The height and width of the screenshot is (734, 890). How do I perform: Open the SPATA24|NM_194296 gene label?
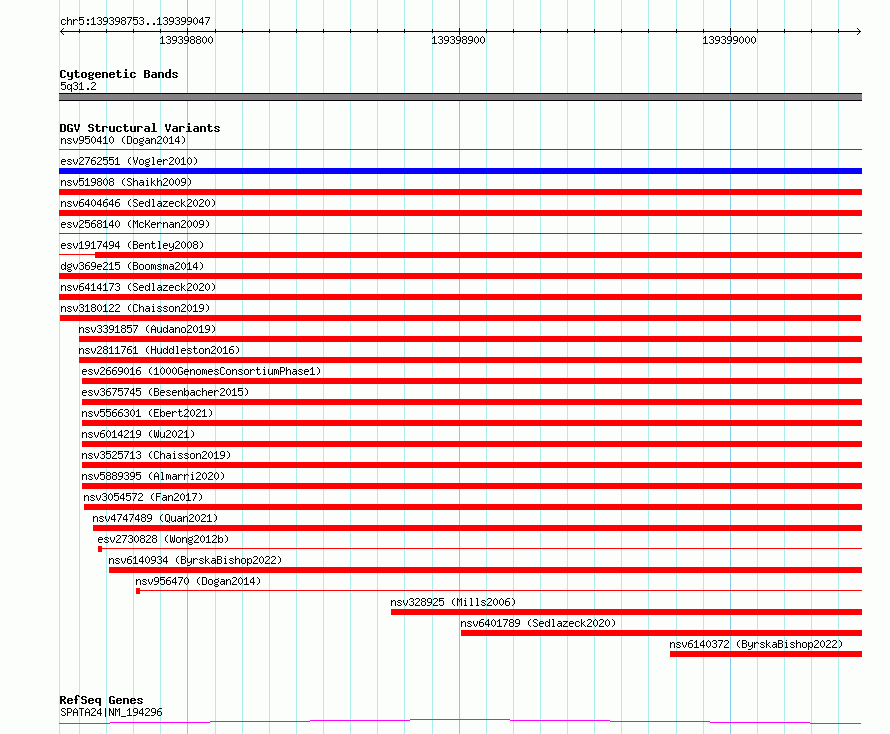pos(111,712)
